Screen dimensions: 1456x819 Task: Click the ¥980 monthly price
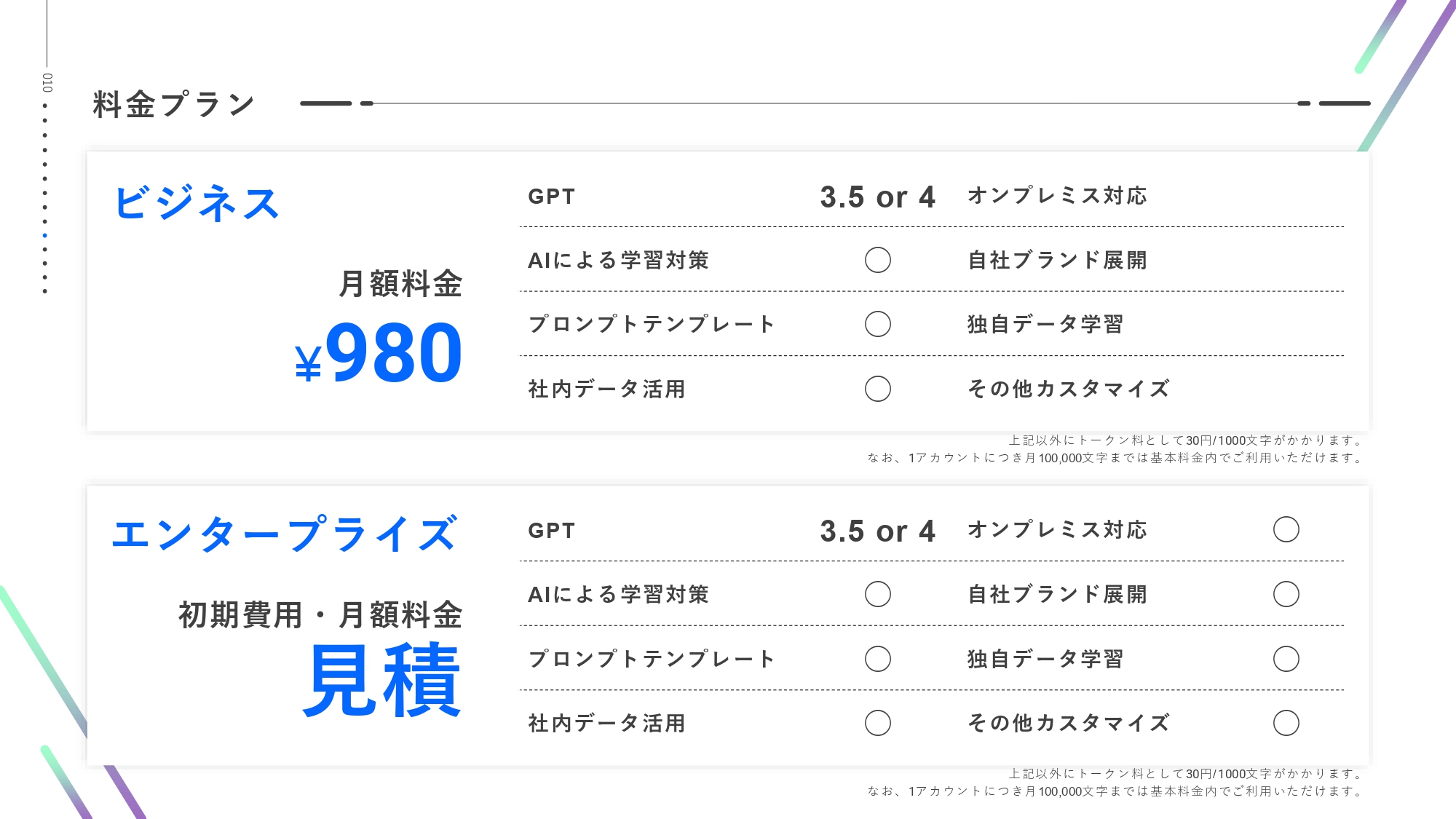pyautogui.click(x=379, y=353)
